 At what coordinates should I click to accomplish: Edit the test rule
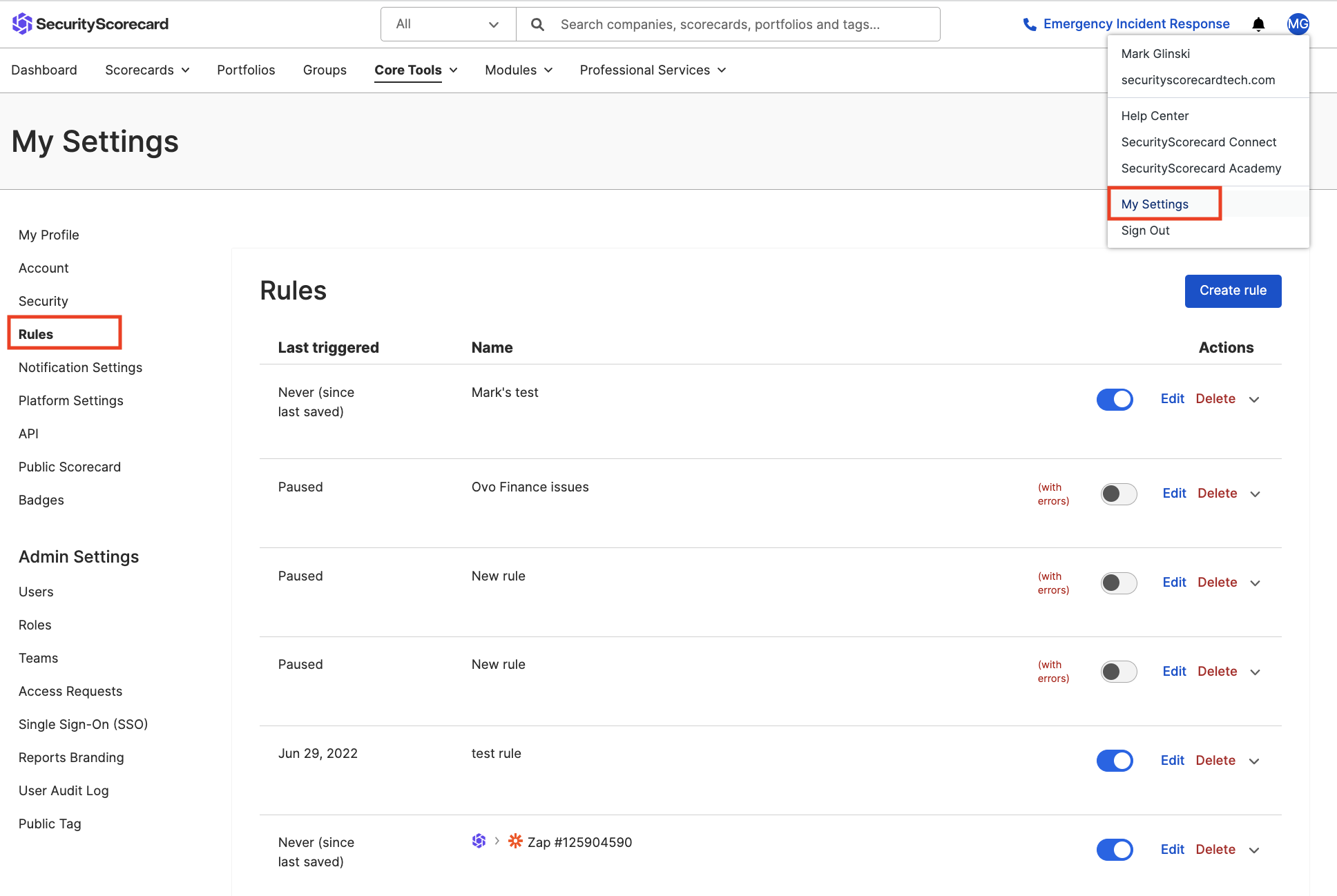[1172, 761]
